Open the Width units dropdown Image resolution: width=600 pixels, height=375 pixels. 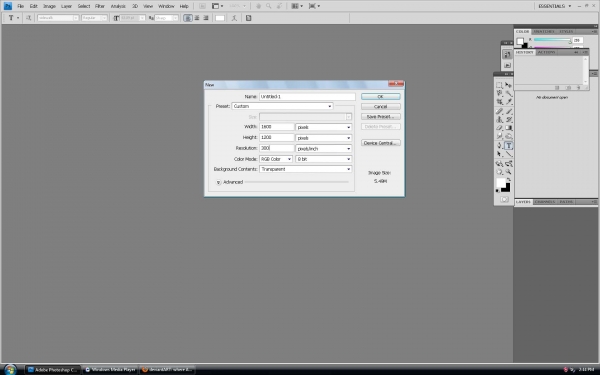(324, 127)
